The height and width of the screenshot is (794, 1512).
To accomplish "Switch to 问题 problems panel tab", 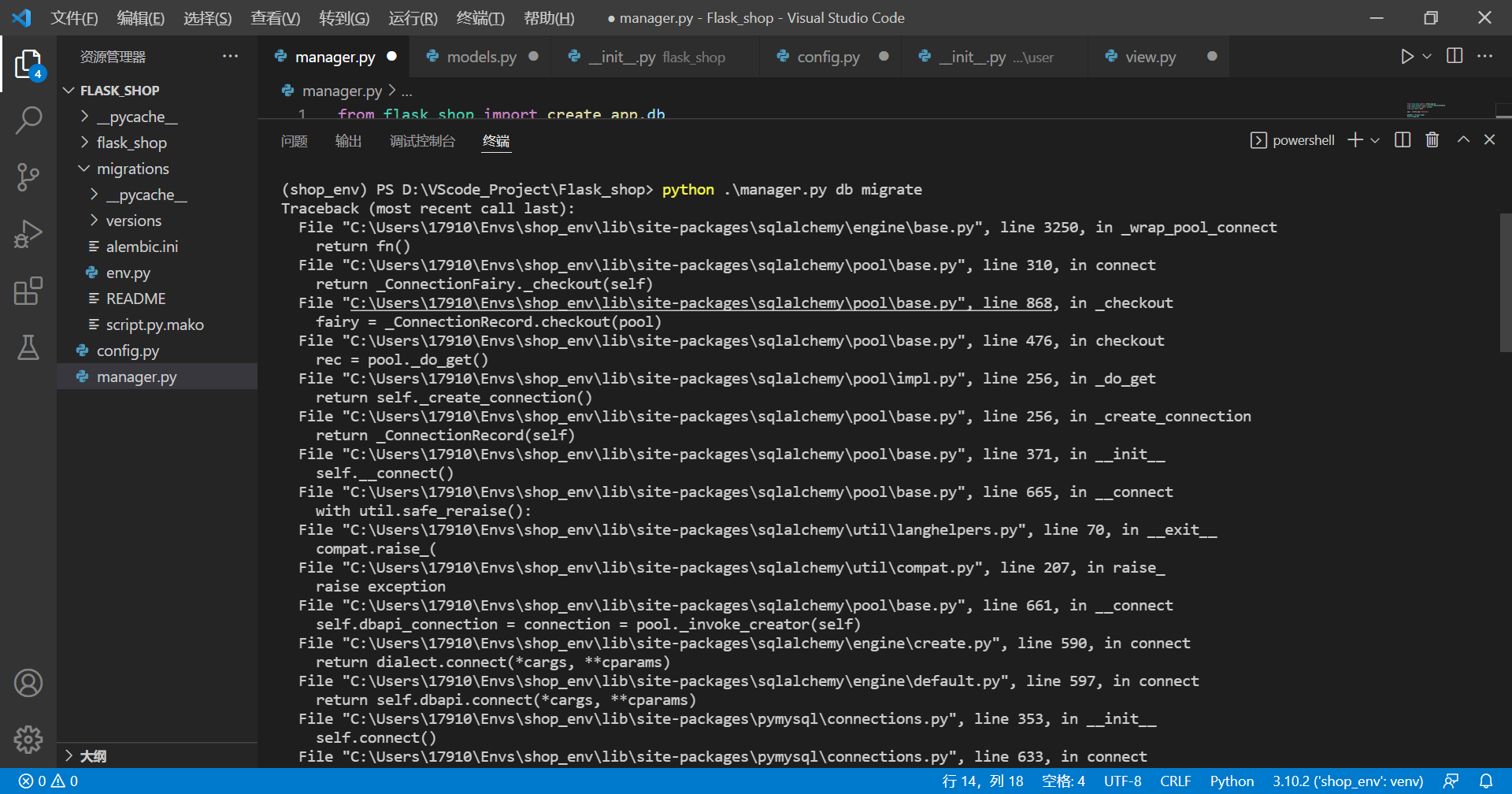I will (x=294, y=141).
